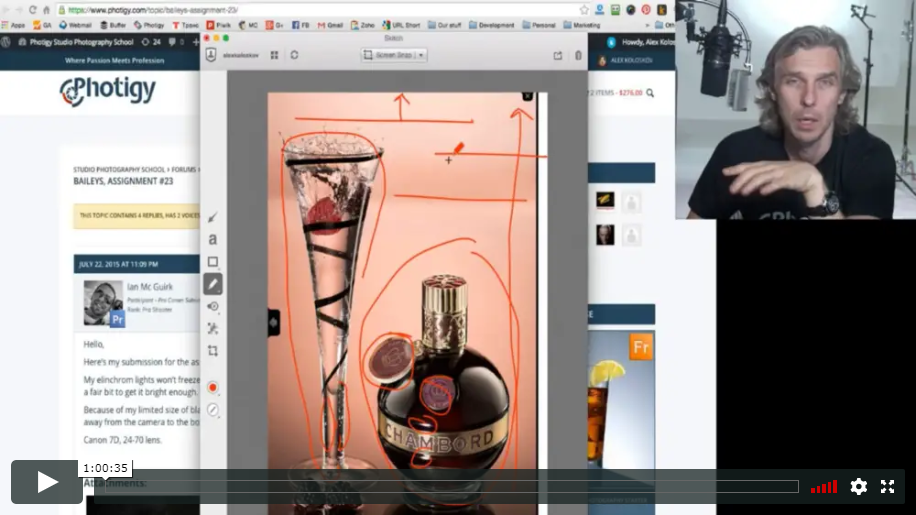The image size is (916, 515).
Task: Open the Marketing bookmarks folder
Action: coord(582,25)
